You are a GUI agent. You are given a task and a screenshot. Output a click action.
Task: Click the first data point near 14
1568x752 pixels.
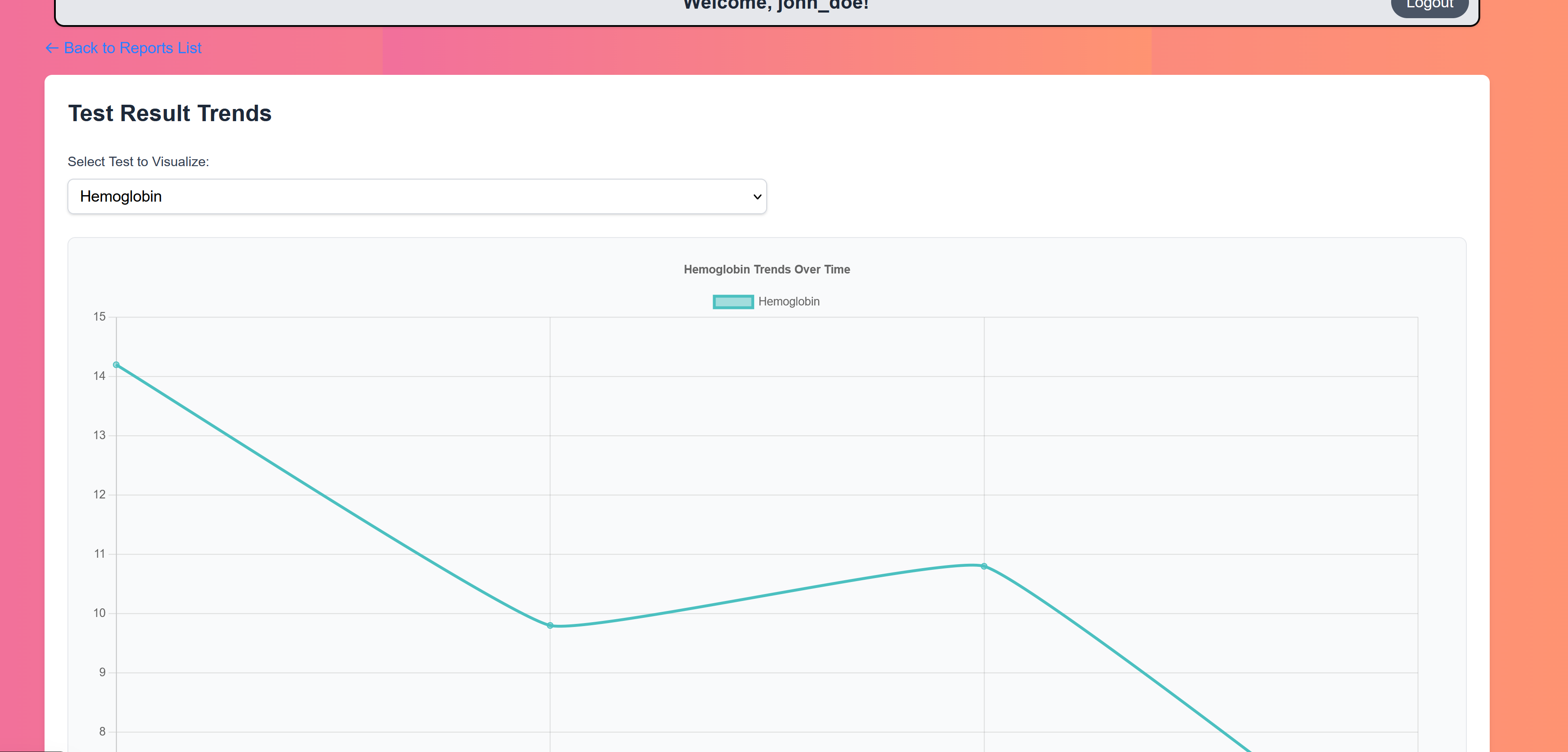click(116, 365)
